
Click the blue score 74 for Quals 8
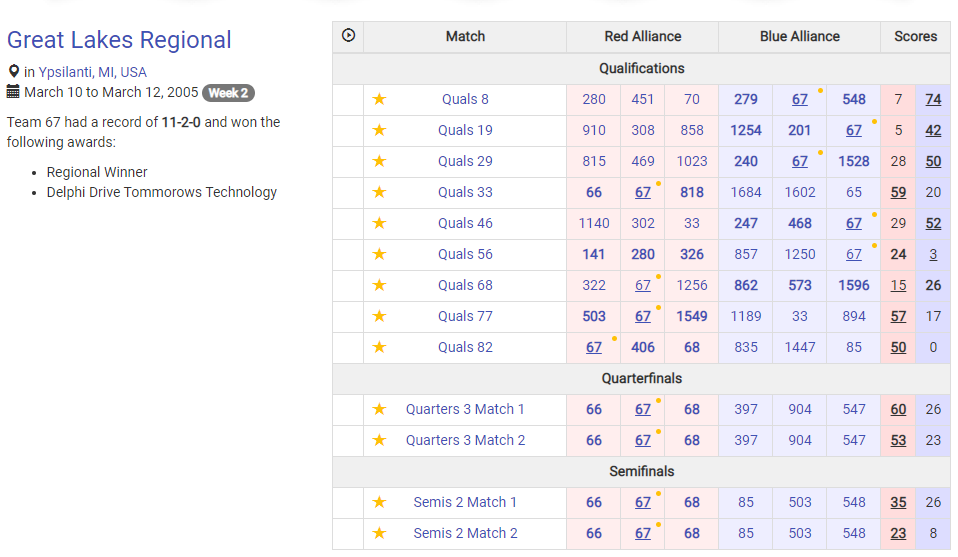[x=933, y=100]
